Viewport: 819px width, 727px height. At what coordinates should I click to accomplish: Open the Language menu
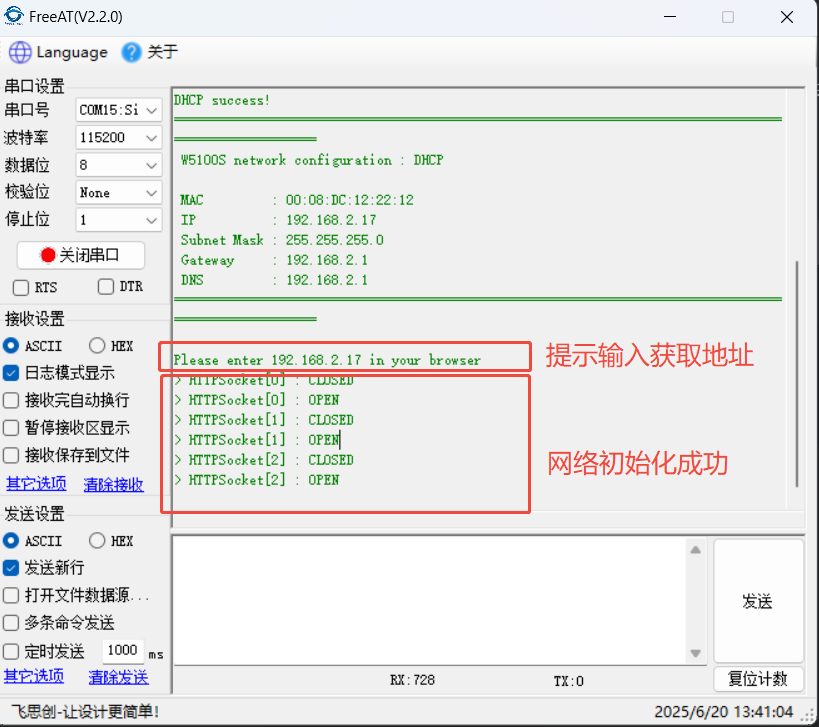[71, 52]
